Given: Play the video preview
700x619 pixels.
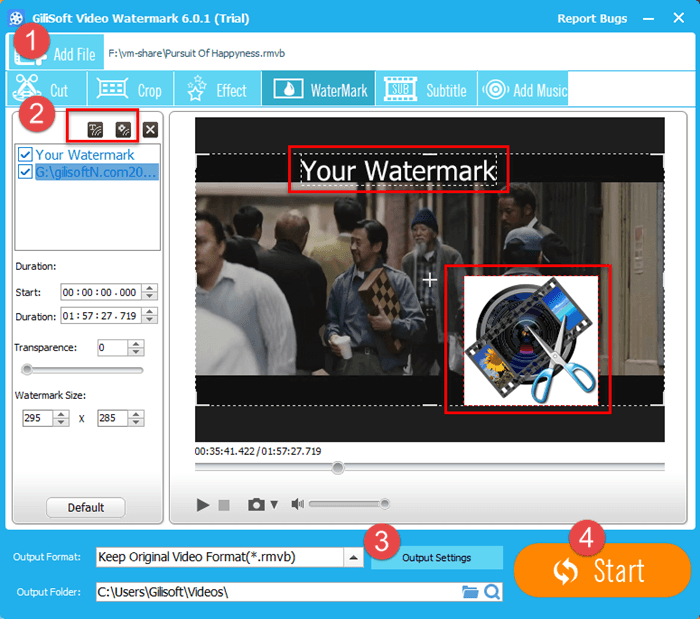Looking at the screenshot, I should 203,505.
